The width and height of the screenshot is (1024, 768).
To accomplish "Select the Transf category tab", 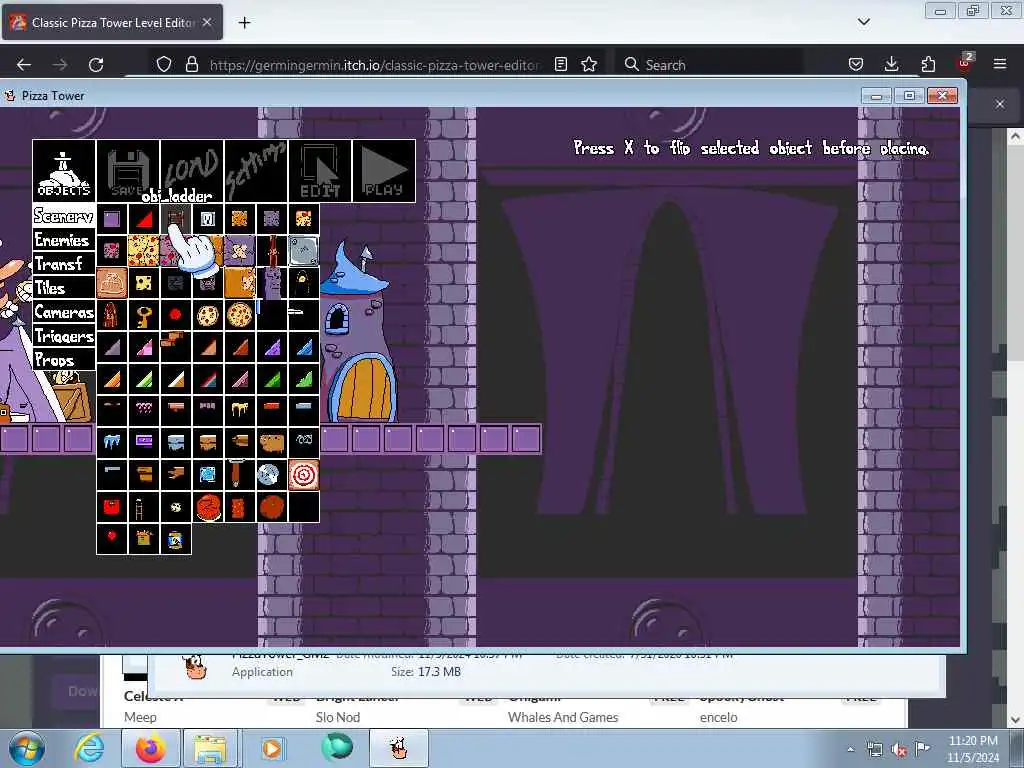I will click(x=64, y=264).
